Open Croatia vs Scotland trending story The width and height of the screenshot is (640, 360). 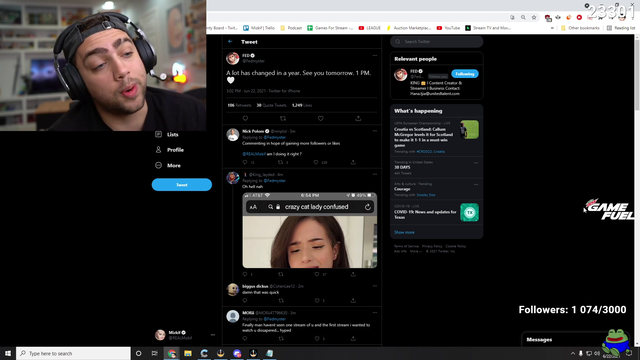point(436,137)
